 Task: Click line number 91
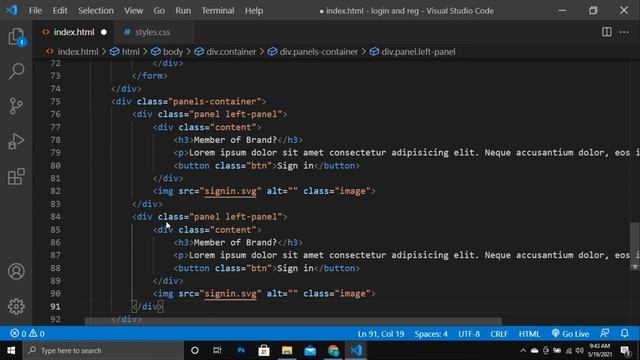pos(55,306)
